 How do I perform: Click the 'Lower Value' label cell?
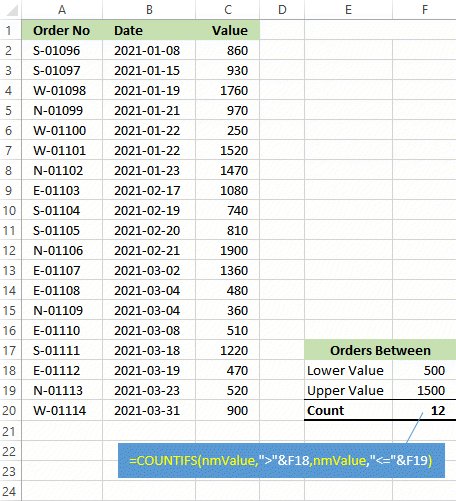(348, 370)
